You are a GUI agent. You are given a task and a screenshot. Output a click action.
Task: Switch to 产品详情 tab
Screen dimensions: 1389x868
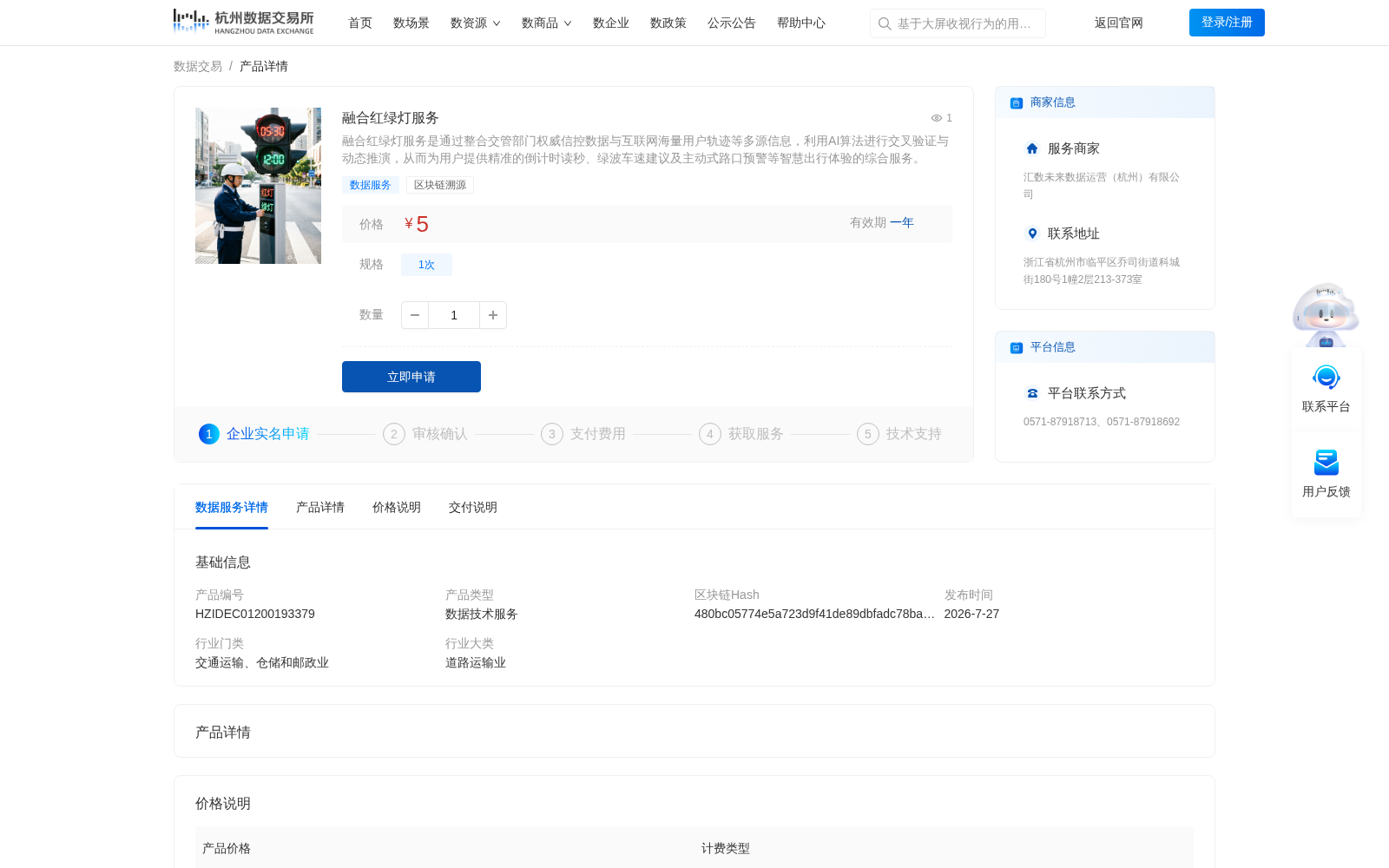coord(320,507)
